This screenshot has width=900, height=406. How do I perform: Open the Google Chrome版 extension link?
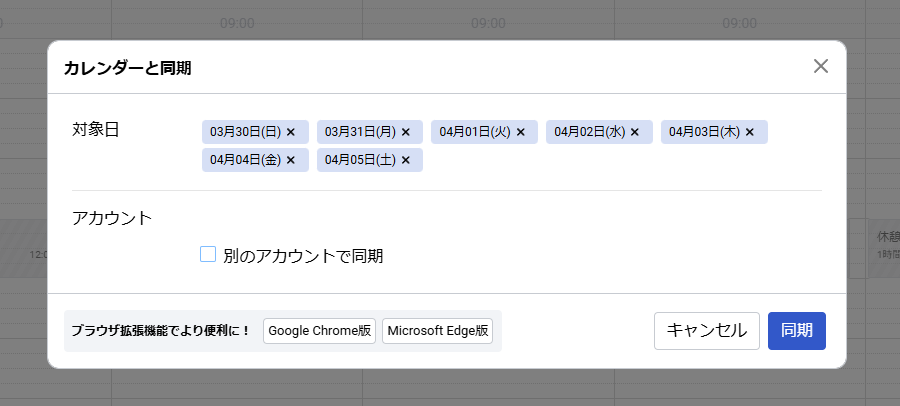click(319, 331)
